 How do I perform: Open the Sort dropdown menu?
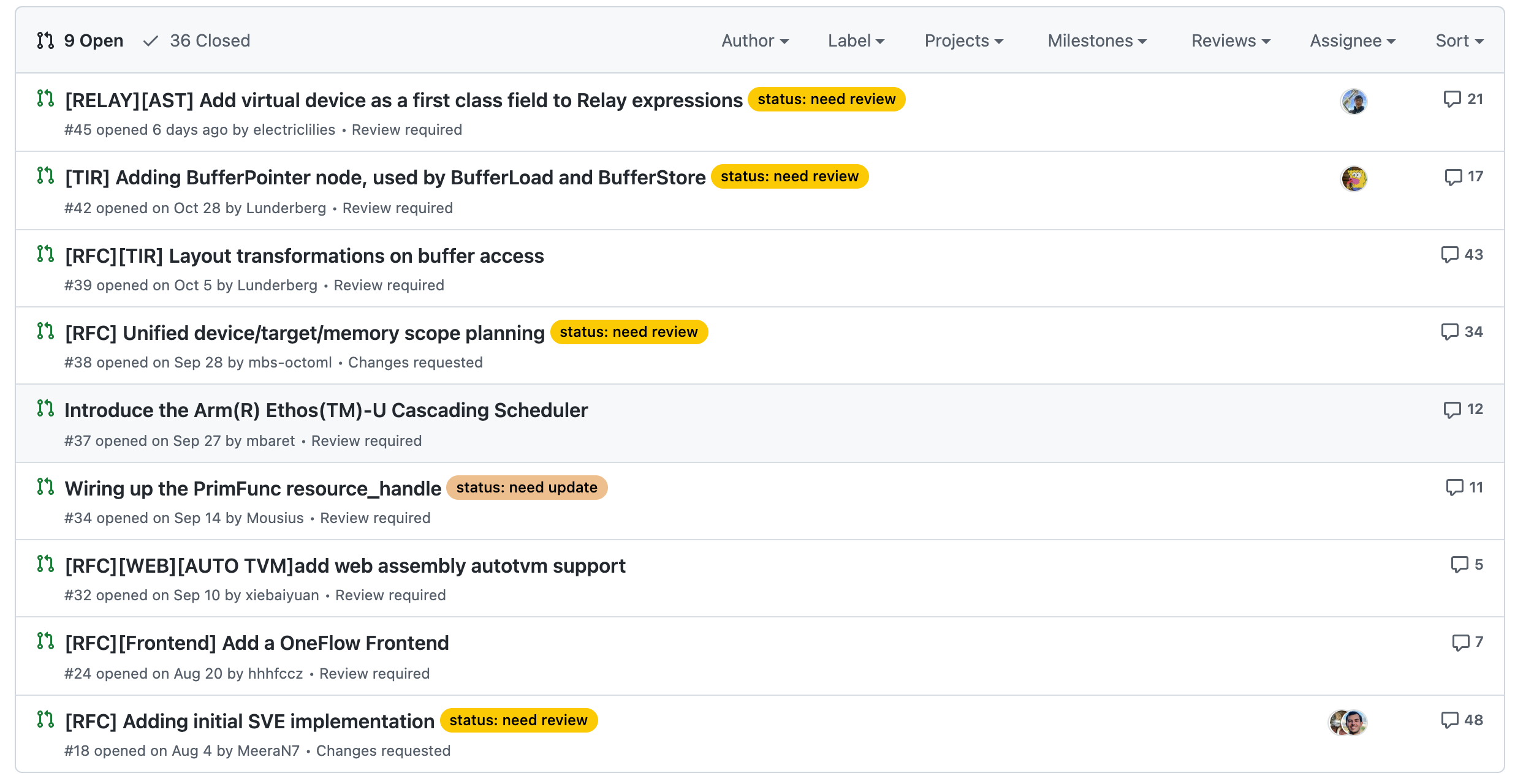pyautogui.click(x=1459, y=41)
